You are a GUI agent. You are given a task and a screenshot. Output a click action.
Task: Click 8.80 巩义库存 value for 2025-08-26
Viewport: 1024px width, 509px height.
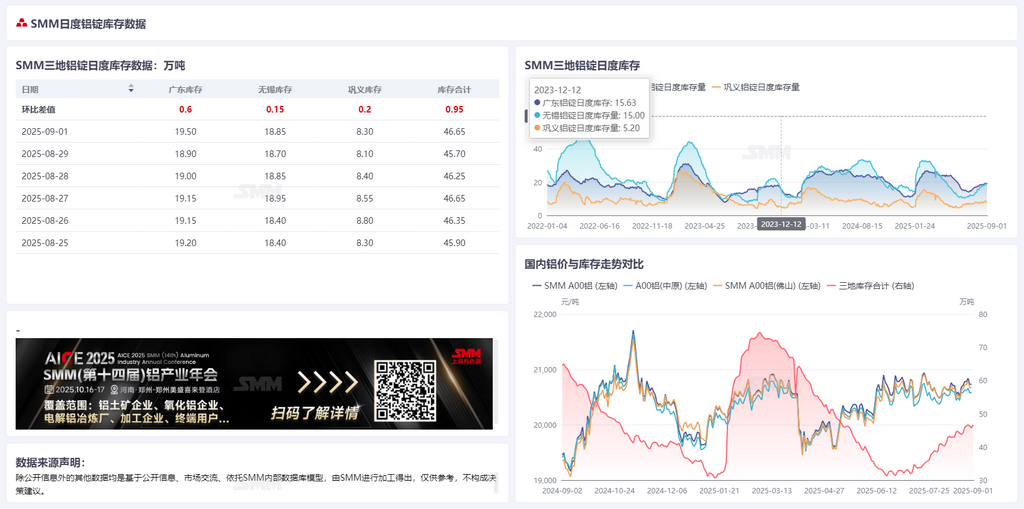(x=365, y=220)
